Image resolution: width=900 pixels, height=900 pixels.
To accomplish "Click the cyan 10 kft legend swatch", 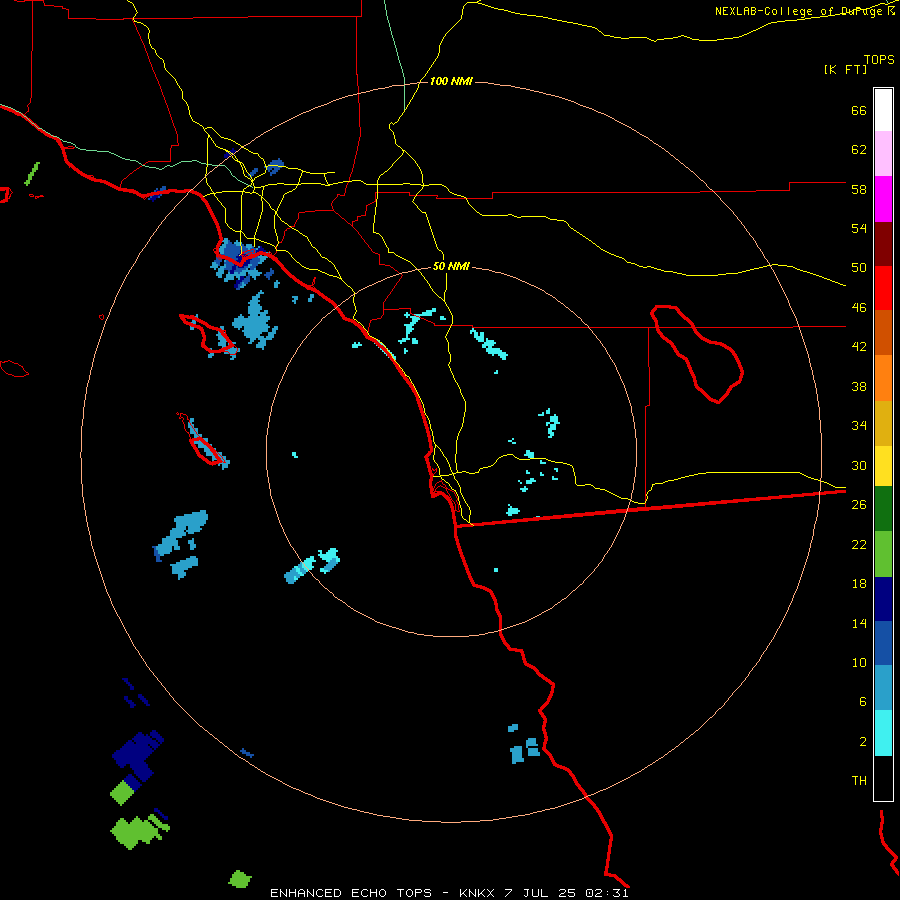I will (883, 733).
